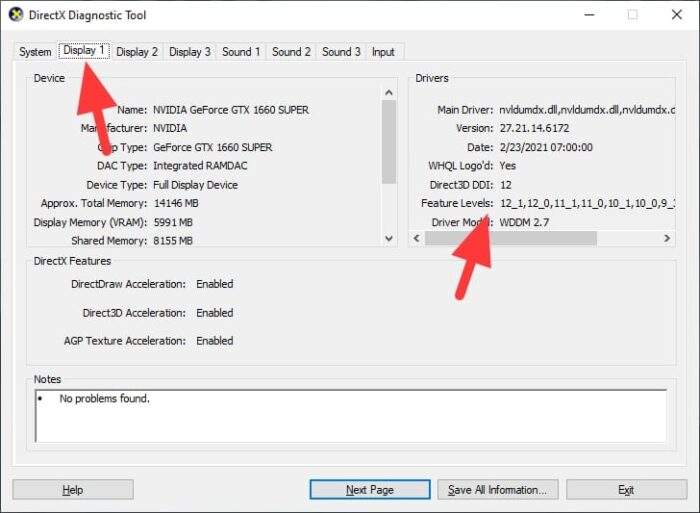Click the Integrated RAMDAC value
The image size is (700, 513).
[x=200, y=166]
